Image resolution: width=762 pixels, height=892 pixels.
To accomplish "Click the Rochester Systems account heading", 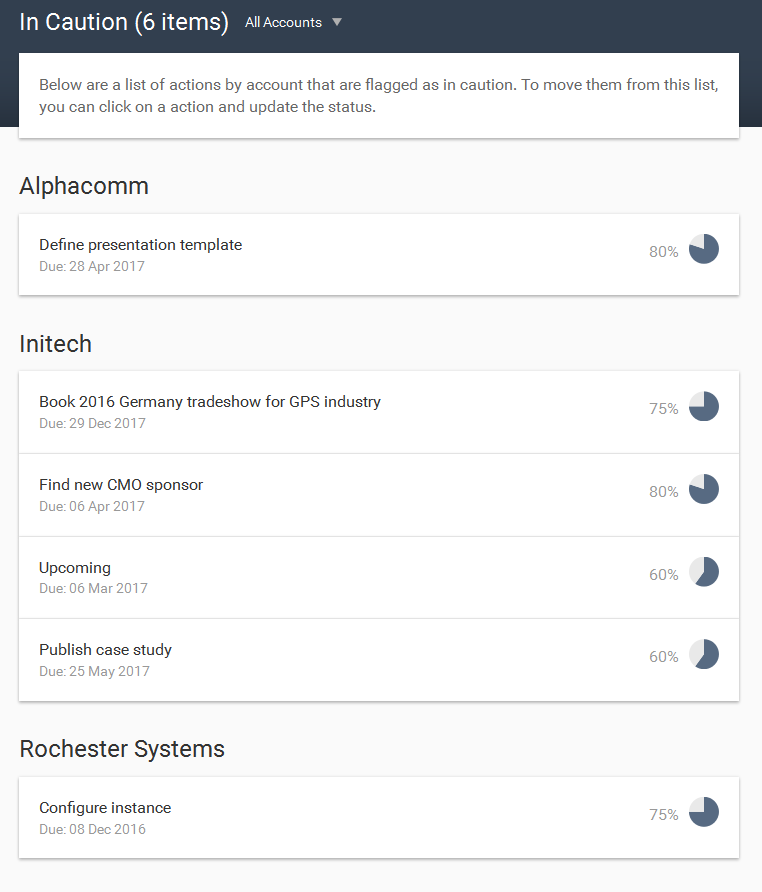I will tap(122, 749).
